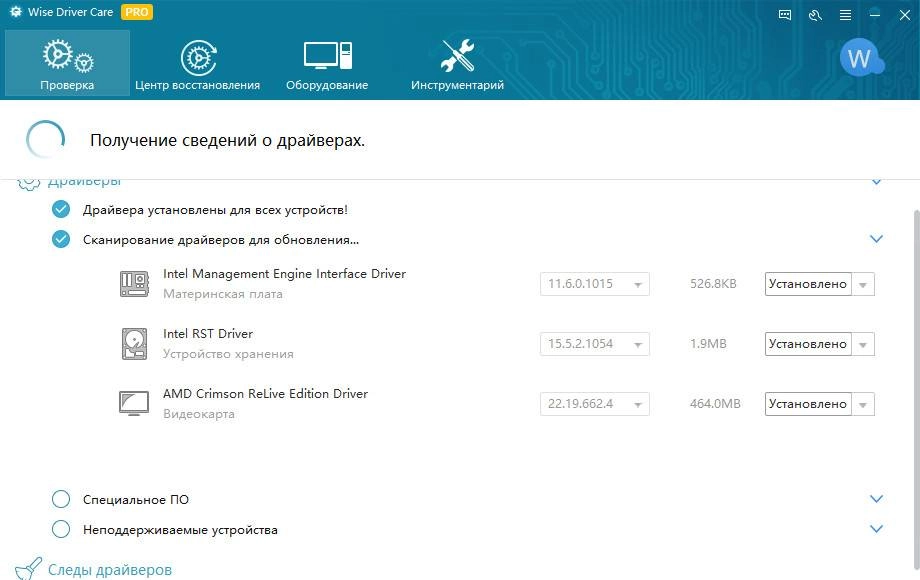Click the PRO badge
This screenshot has width=920, height=580.
click(137, 12)
